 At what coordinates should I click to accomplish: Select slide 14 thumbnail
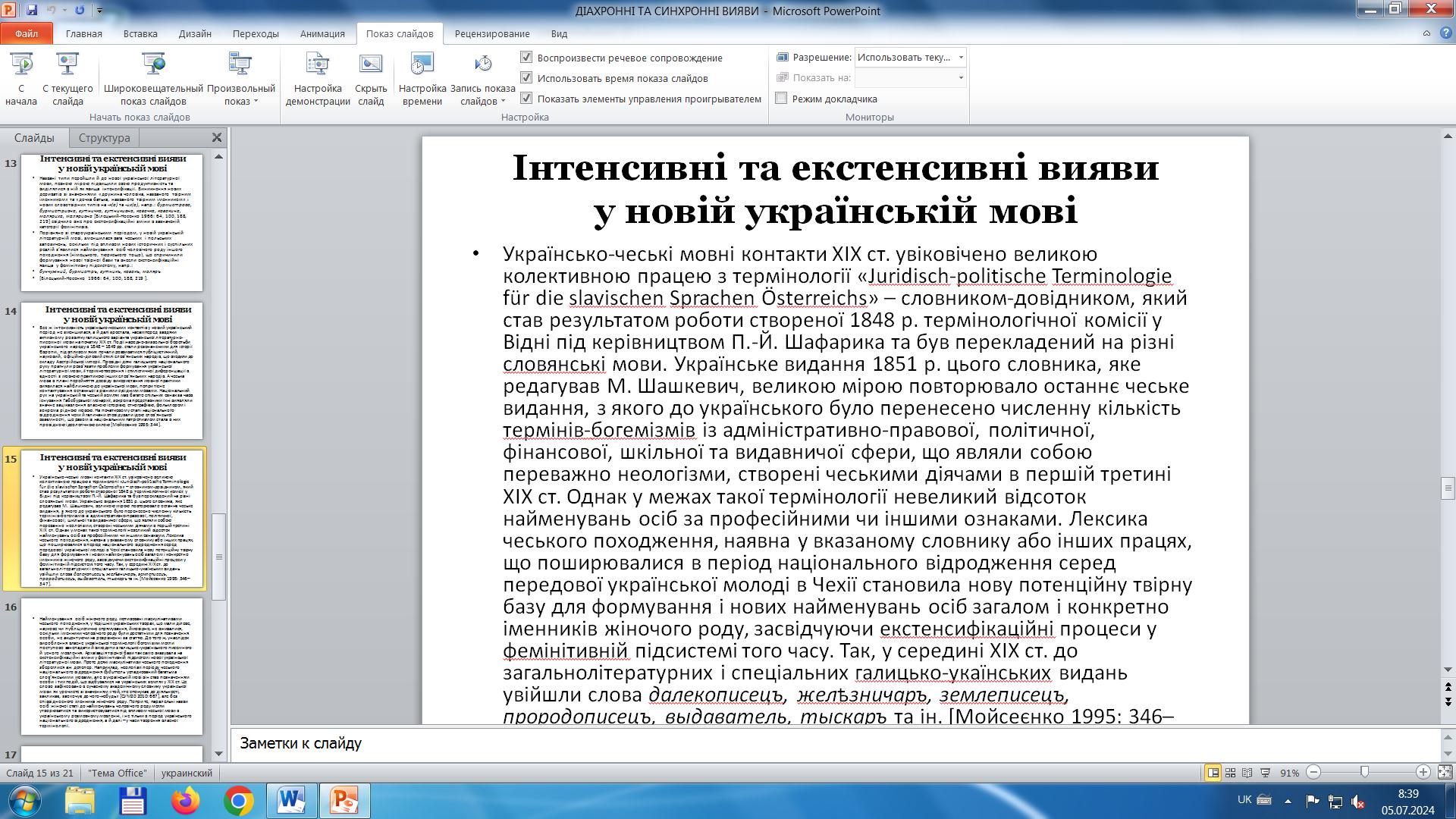pos(112,370)
